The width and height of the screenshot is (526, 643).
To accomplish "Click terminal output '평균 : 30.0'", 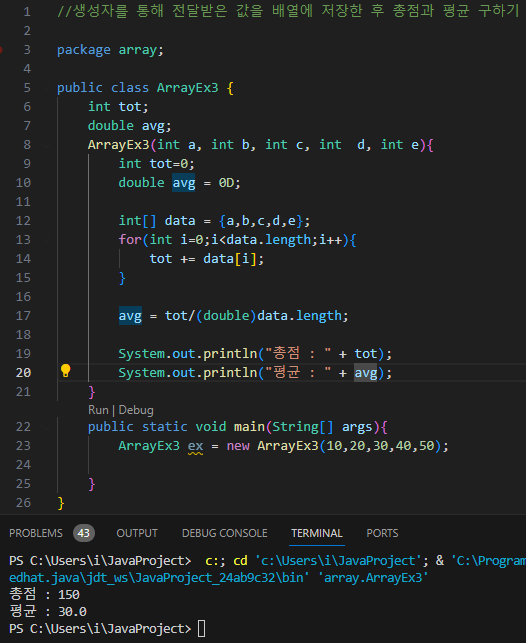I will point(48,612).
